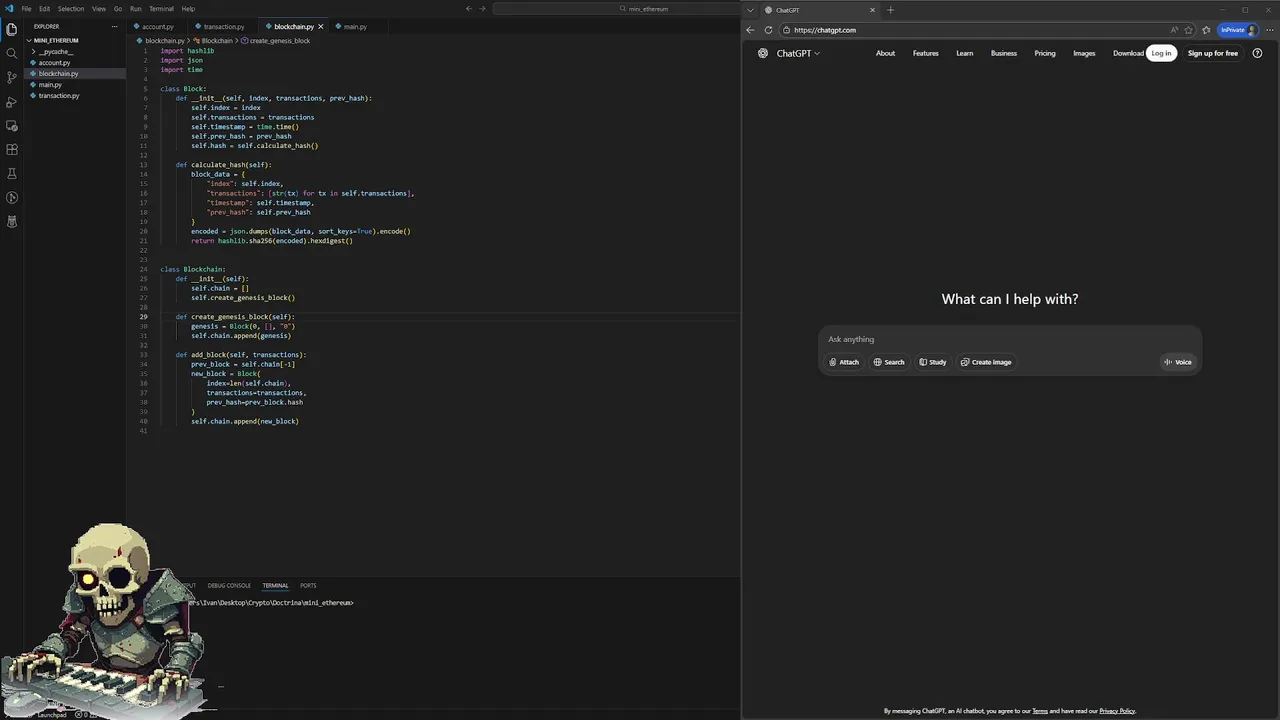Open the Run menu
Screen dimensions: 1280x720
coord(135,9)
